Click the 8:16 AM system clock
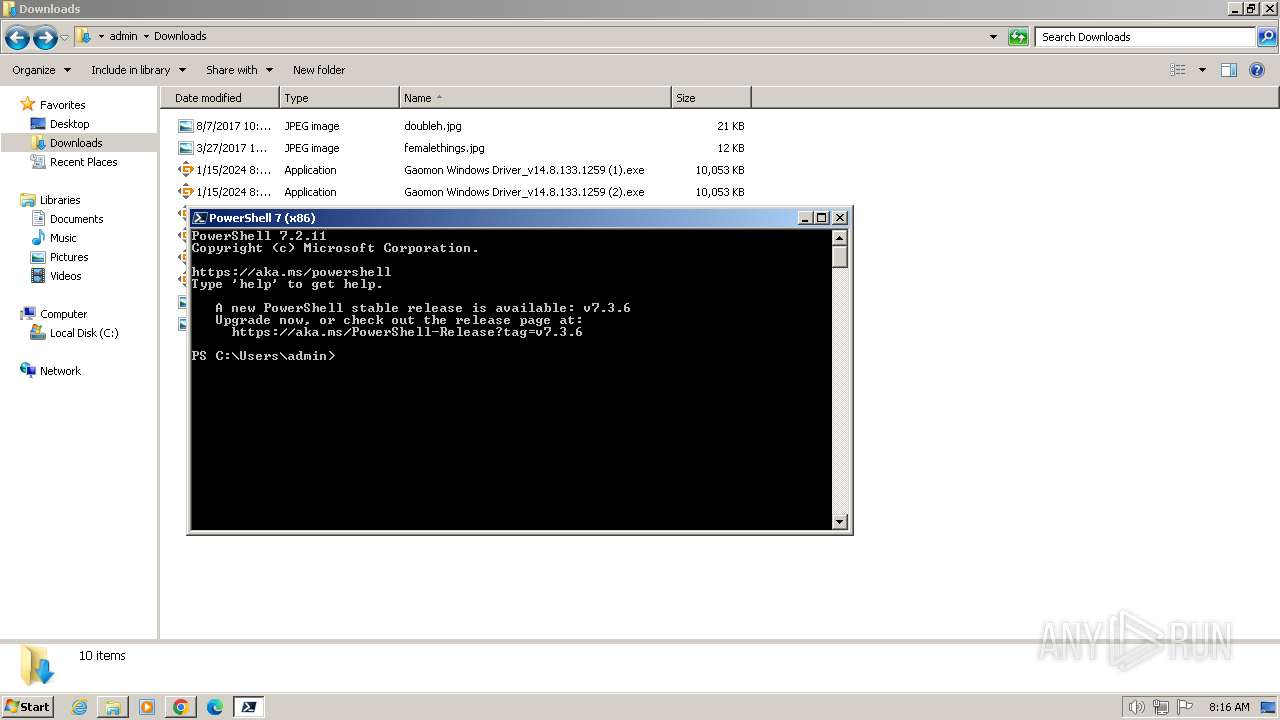The width and height of the screenshot is (1280, 720). point(1229,707)
